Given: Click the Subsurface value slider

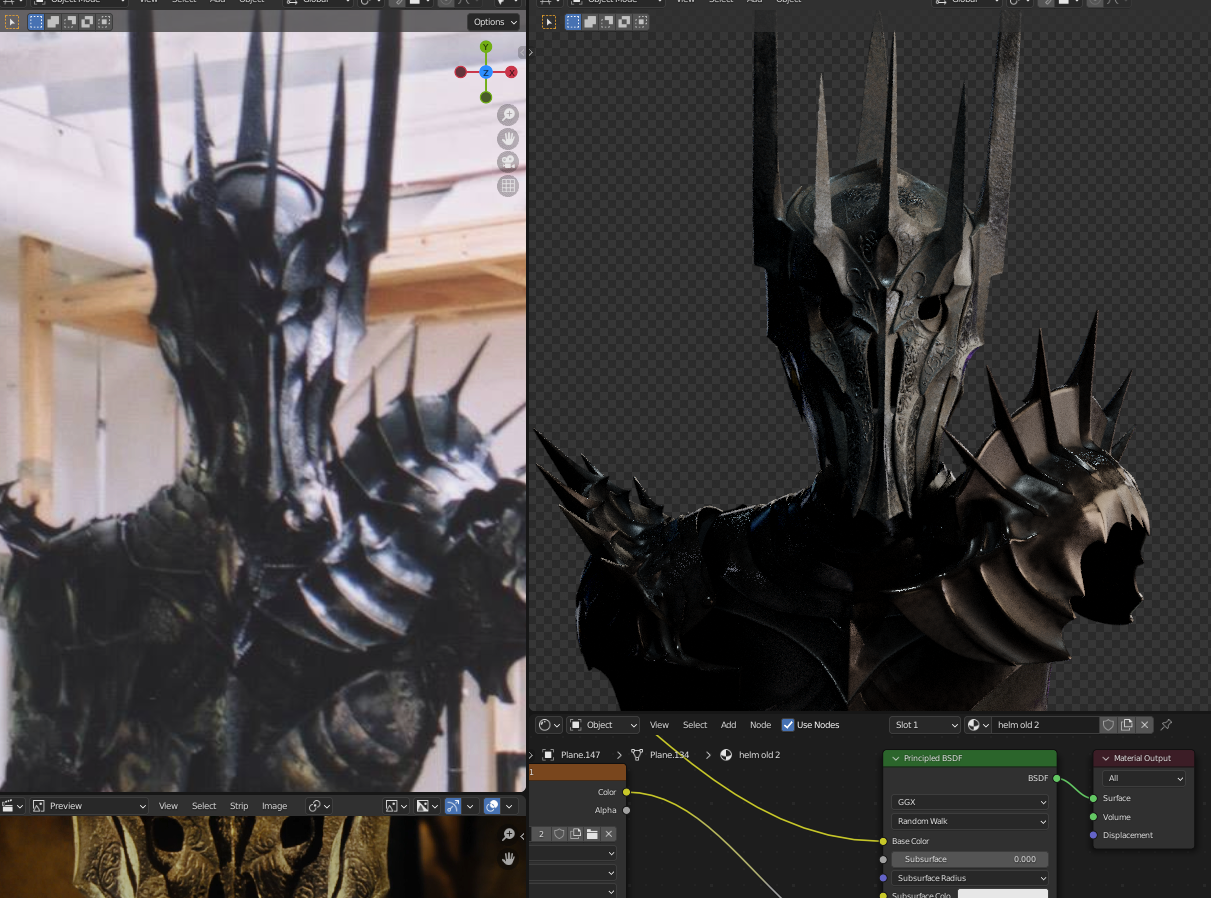Looking at the screenshot, I should [970, 859].
